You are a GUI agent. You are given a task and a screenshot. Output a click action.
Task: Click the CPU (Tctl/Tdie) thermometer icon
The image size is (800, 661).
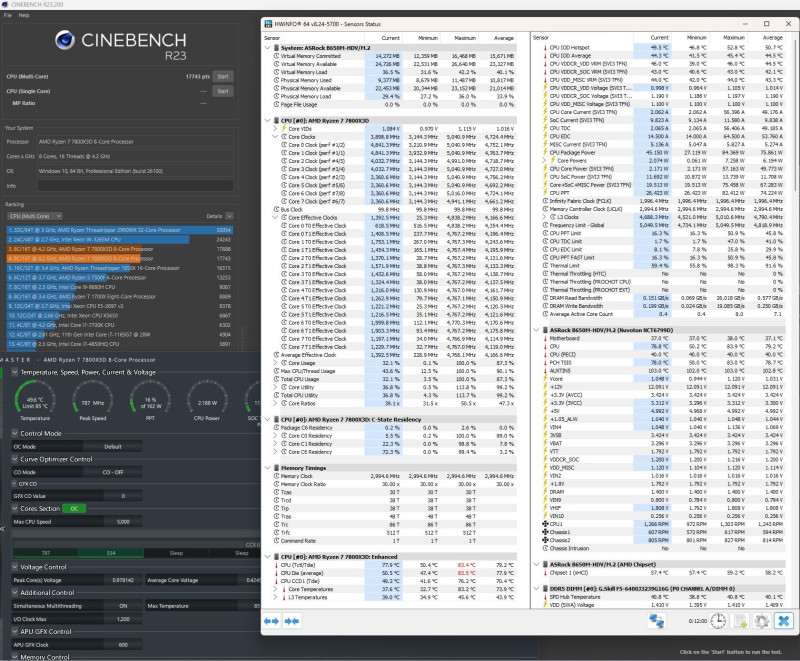coord(277,565)
